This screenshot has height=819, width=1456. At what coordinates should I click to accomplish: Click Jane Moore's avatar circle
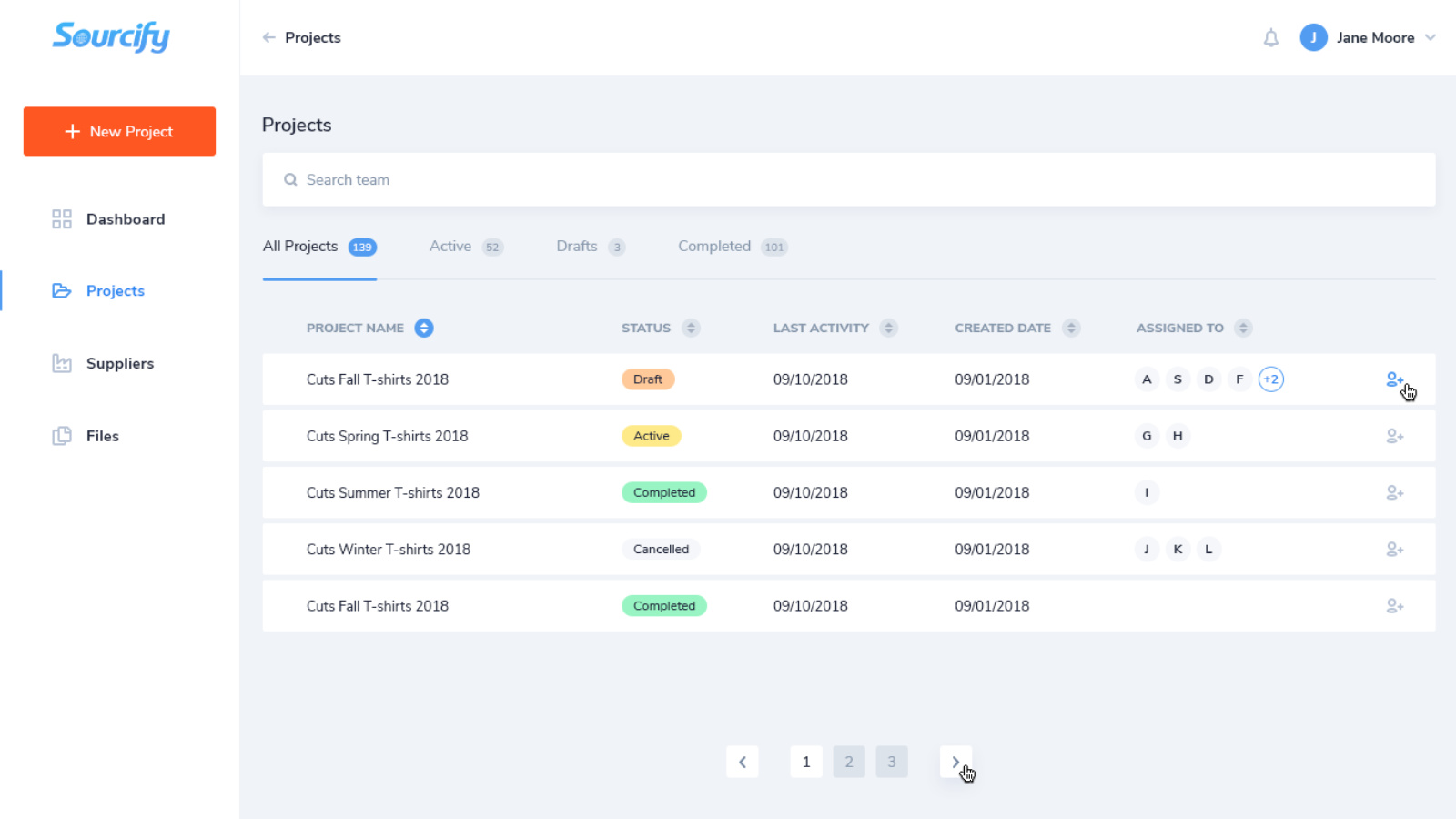(1313, 37)
